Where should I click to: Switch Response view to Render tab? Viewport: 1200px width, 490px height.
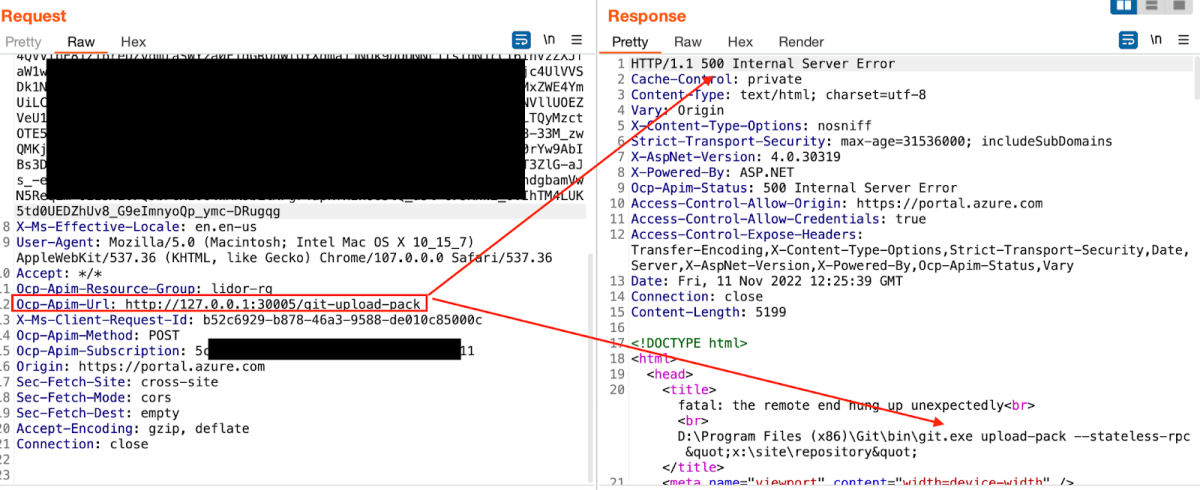pos(801,42)
